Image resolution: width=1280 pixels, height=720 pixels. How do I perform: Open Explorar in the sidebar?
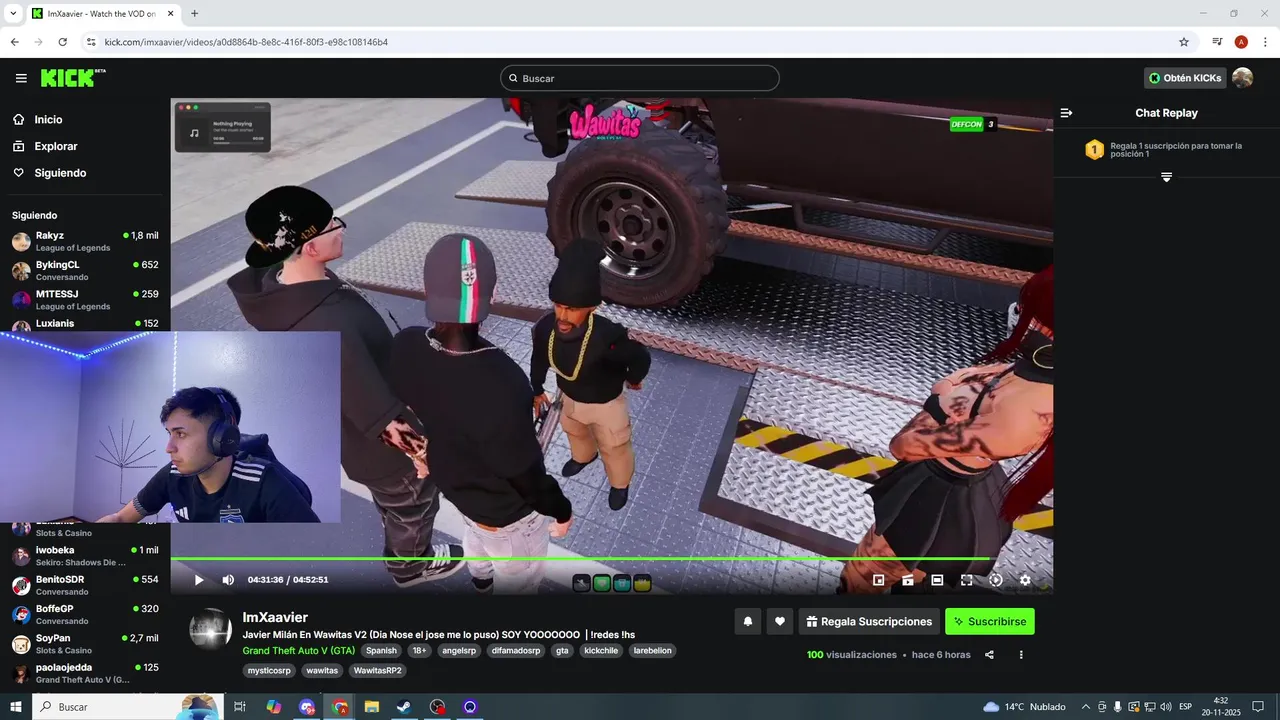click(56, 146)
